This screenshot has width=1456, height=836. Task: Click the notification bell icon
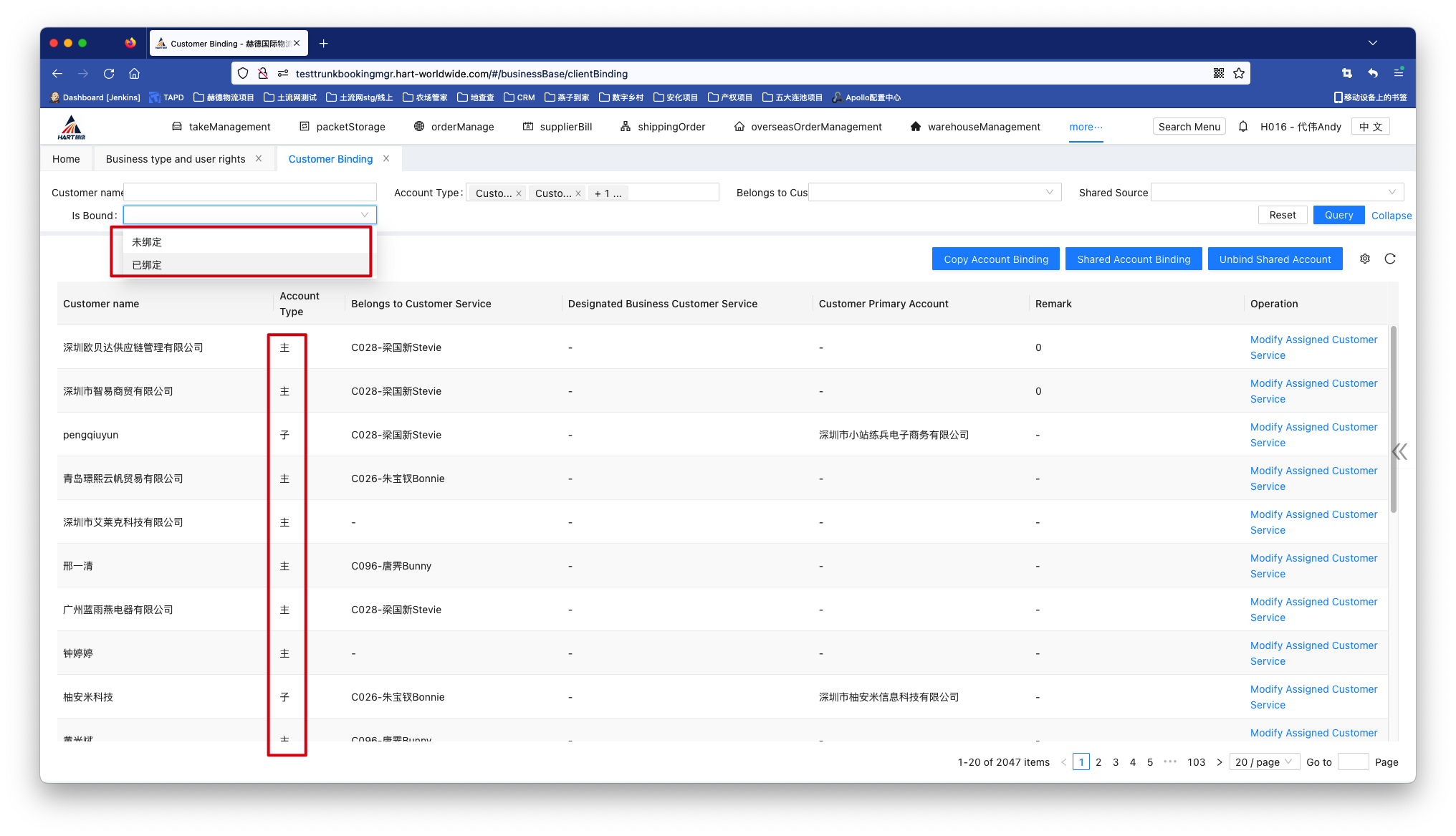coord(1243,127)
